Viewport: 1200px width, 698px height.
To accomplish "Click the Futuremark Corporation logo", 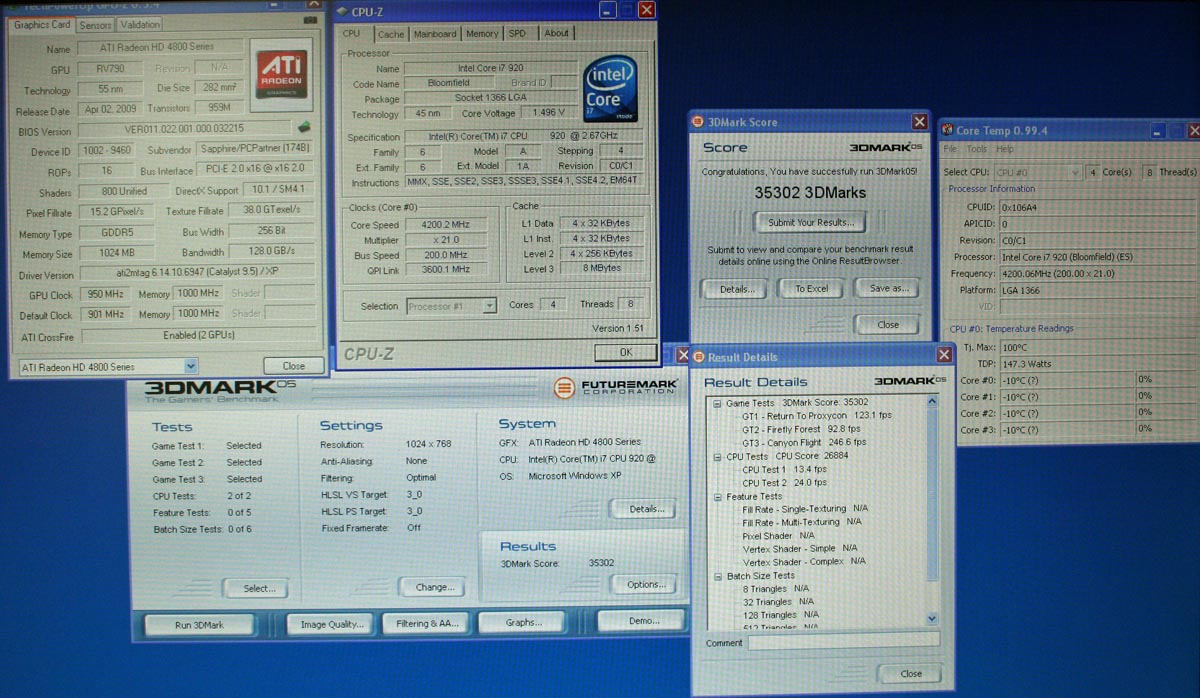I will pos(613,387).
